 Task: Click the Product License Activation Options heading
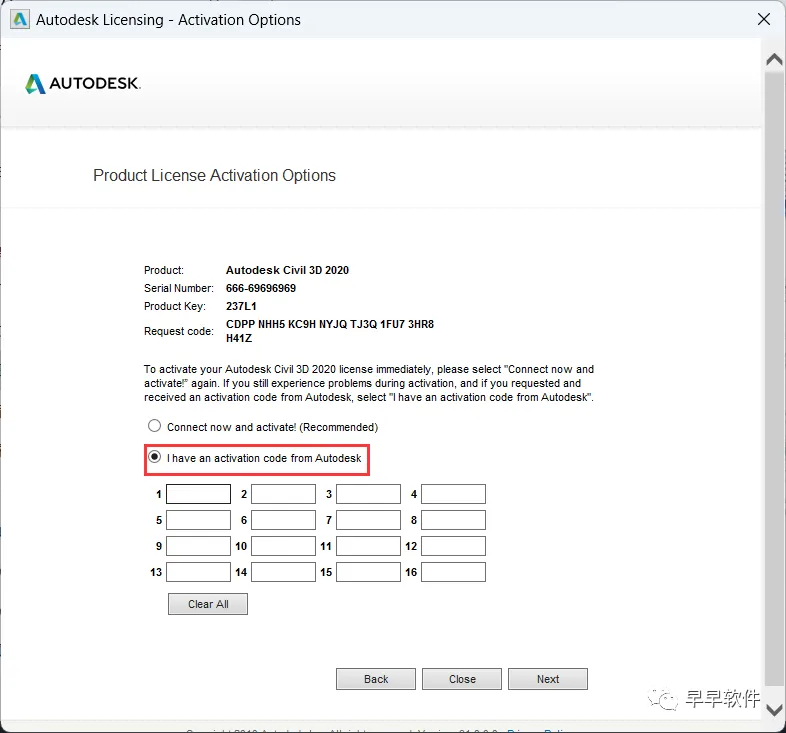[215, 175]
